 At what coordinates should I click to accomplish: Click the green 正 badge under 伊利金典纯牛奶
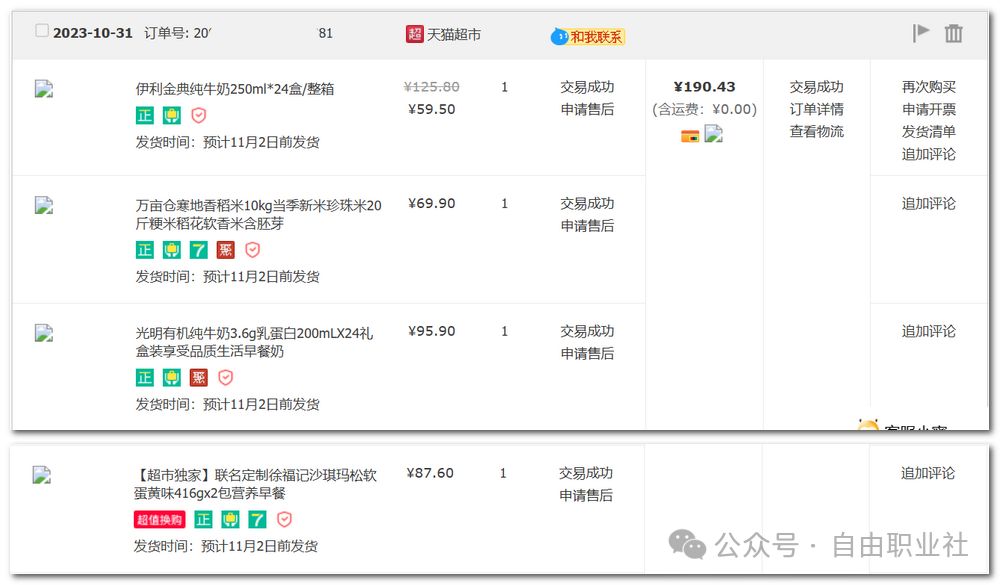point(145,115)
